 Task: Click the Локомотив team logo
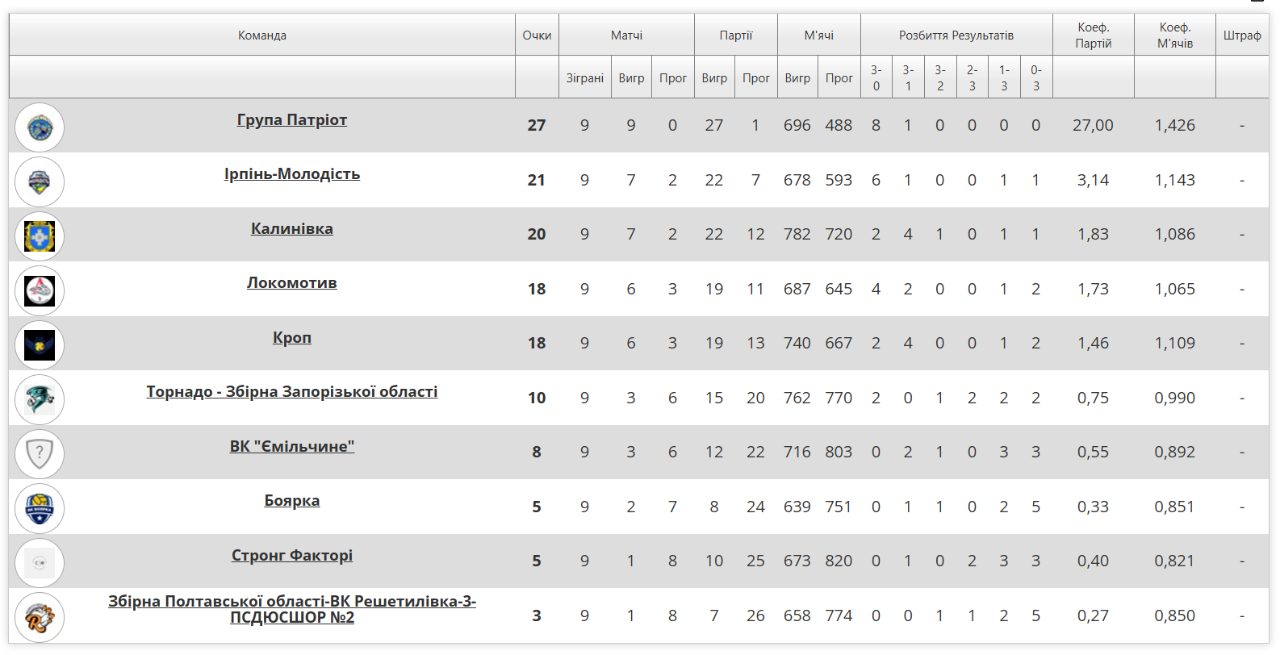point(40,290)
